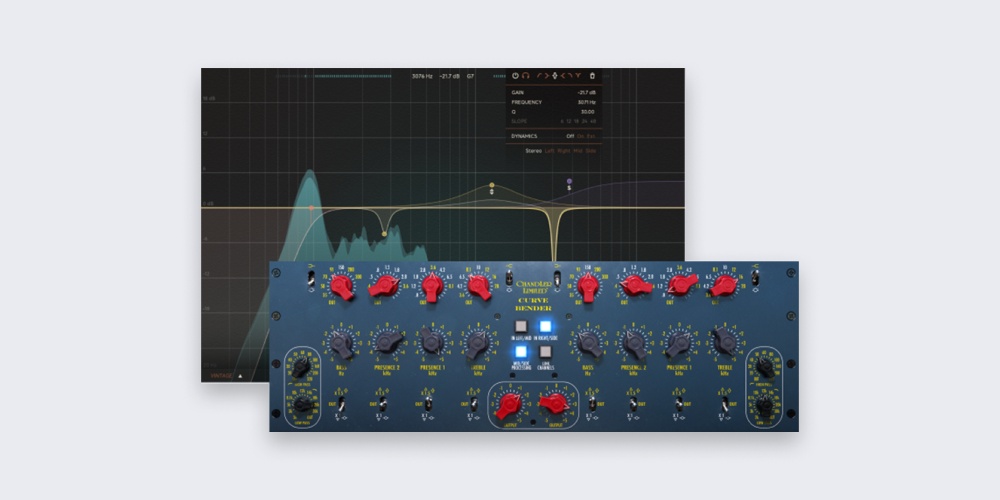The height and width of the screenshot is (500, 1000).
Task: Expand the Vintage mode selector arrow
Action: [x=239, y=376]
